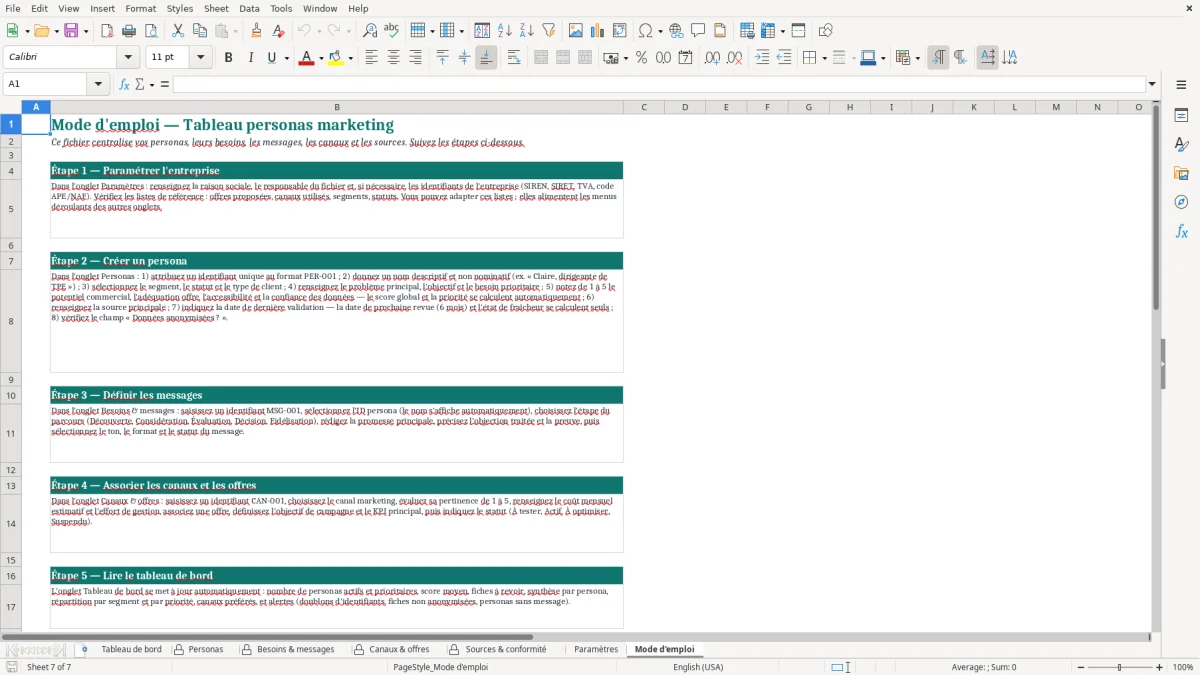Click the Function Wizard fx icon
This screenshot has width=1200, height=675.
point(124,84)
